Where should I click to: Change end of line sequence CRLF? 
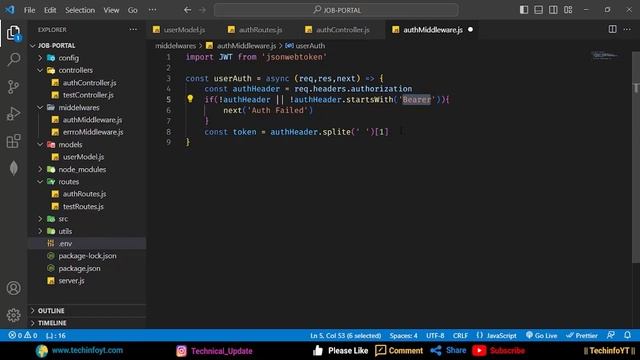460,336
